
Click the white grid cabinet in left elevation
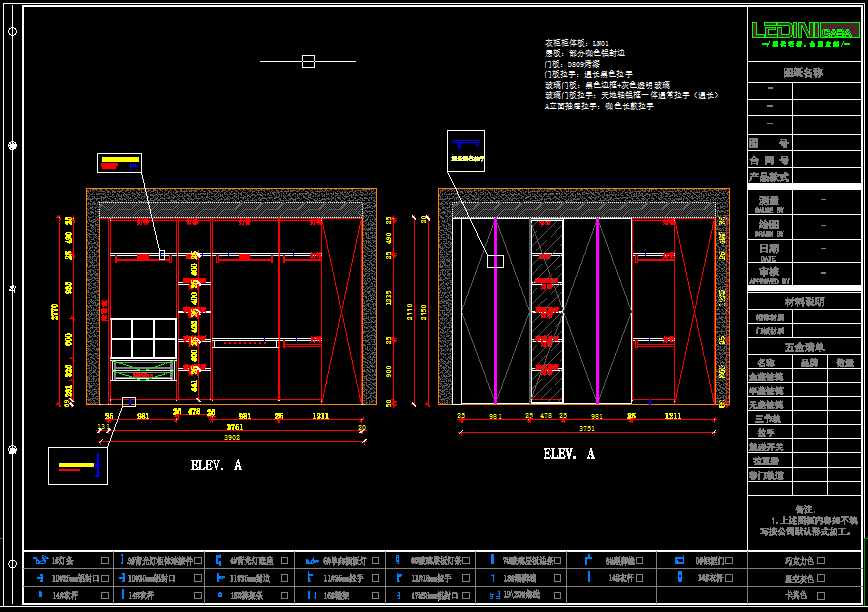tap(143, 338)
